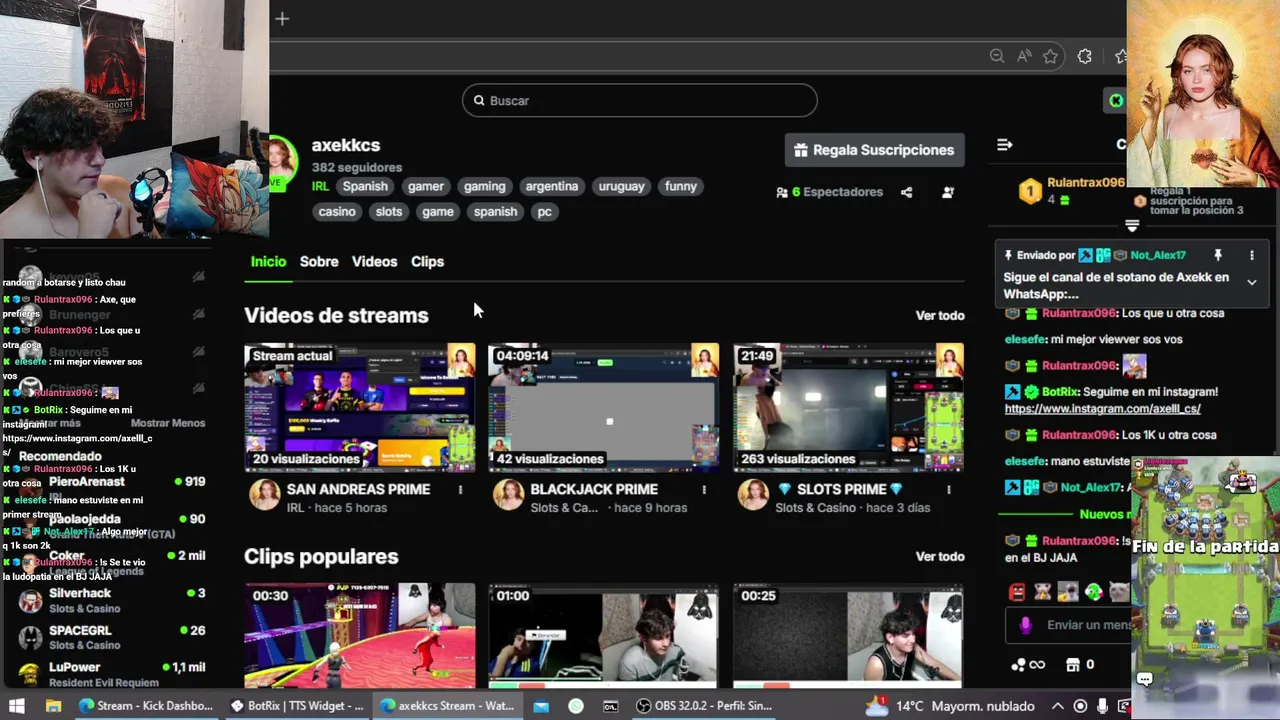Viewport: 1280px width, 720px height.
Task: Open the Stream actual video thumbnail
Action: tap(360, 407)
